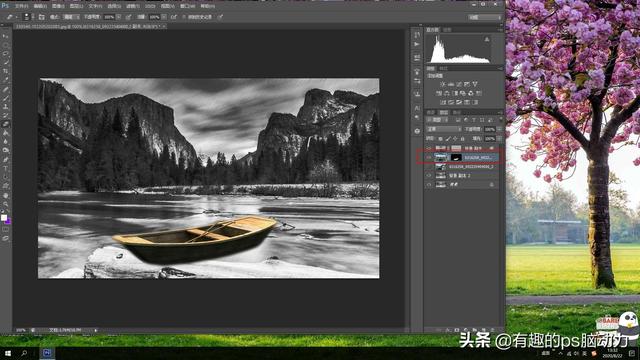Select the Rectangular Marquee tool

[5, 45]
